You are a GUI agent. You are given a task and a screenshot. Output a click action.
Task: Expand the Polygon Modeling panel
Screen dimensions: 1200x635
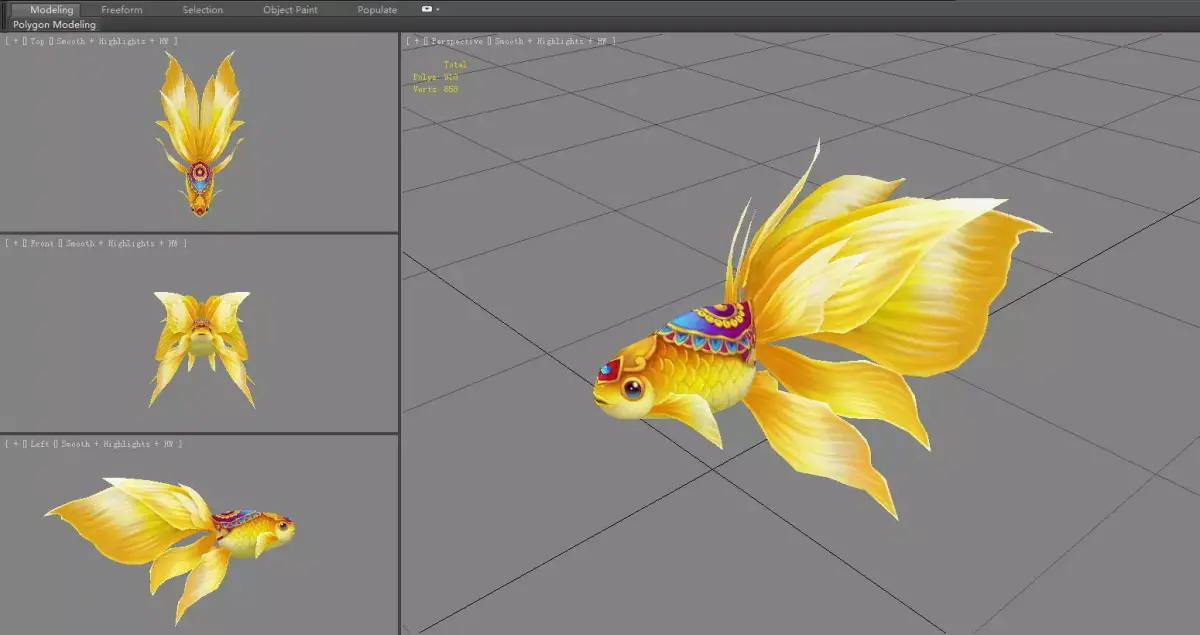coord(54,24)
